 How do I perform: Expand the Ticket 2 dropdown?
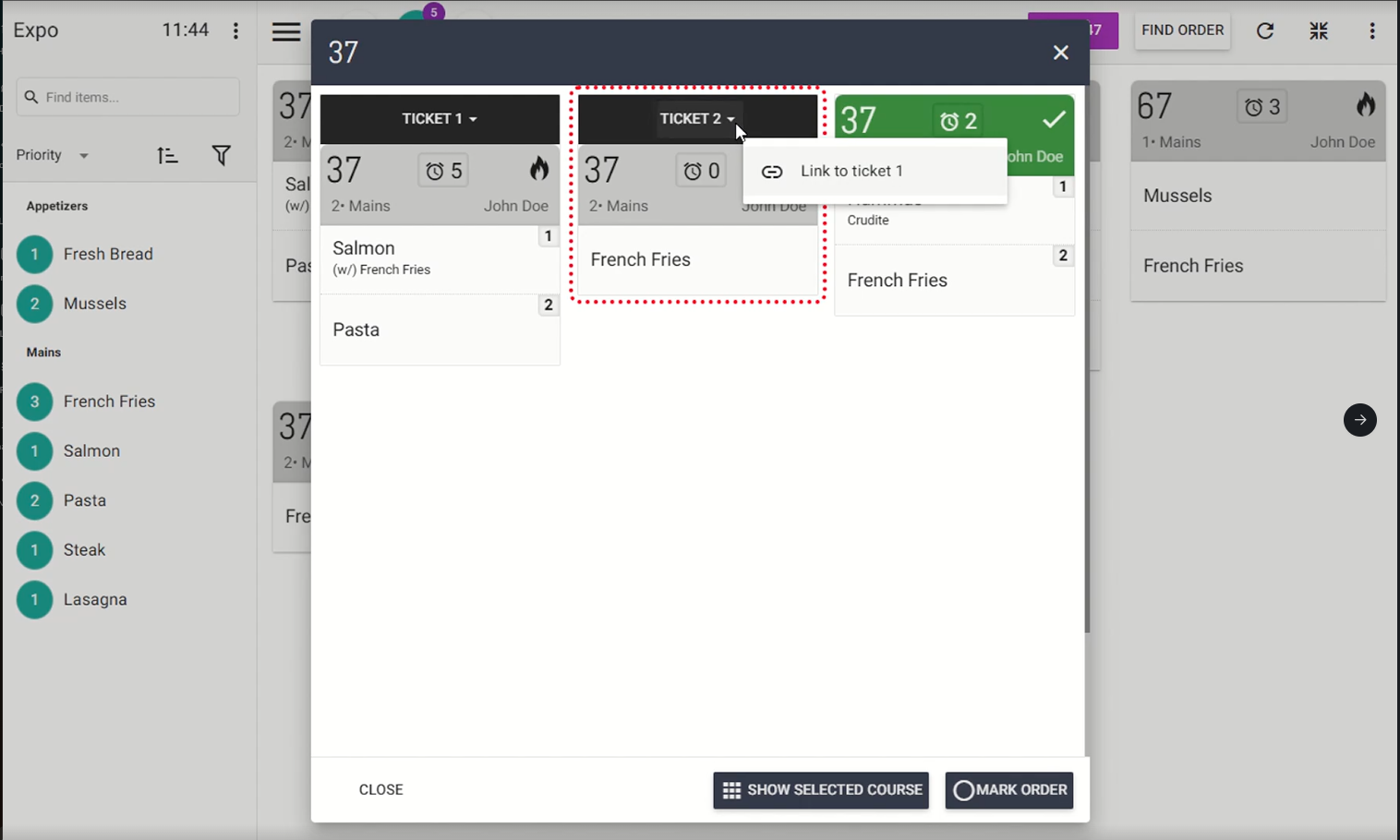pyautogui.click(x=697, y=119)
